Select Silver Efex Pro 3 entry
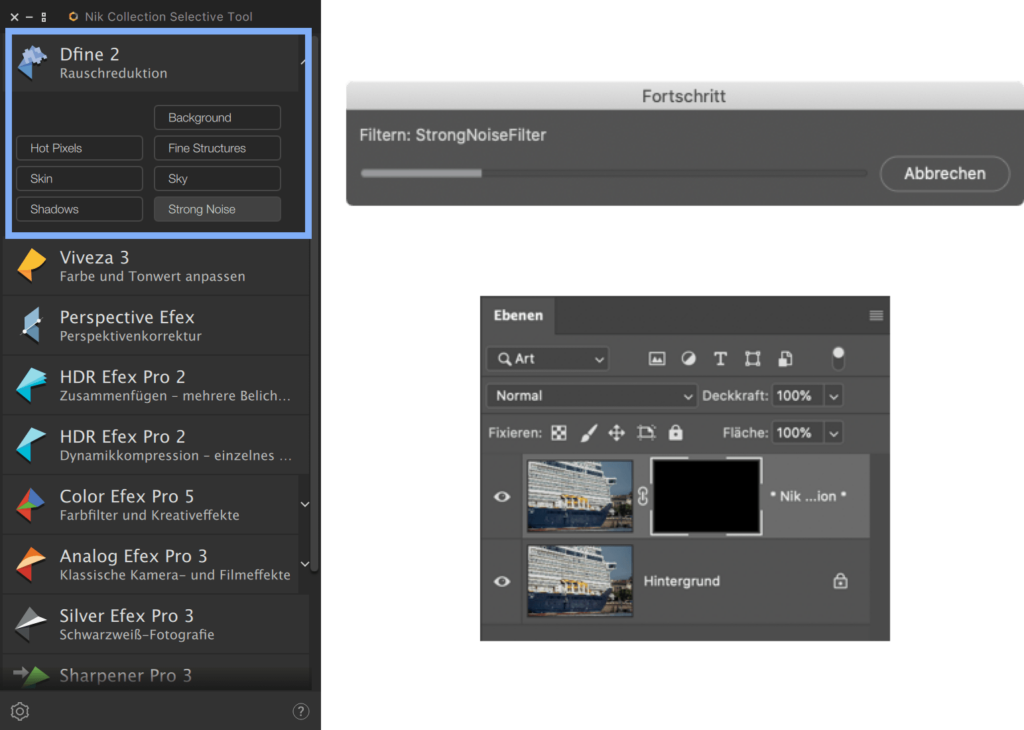Viewport: 1024px width, 730px height. (x=156, y=624)
